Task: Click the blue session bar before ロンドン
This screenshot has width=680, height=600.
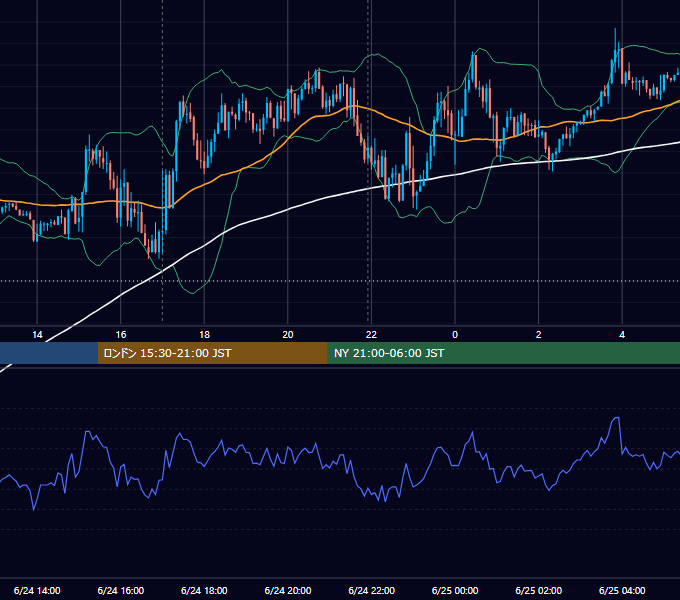Action: (x=49, y=353)
